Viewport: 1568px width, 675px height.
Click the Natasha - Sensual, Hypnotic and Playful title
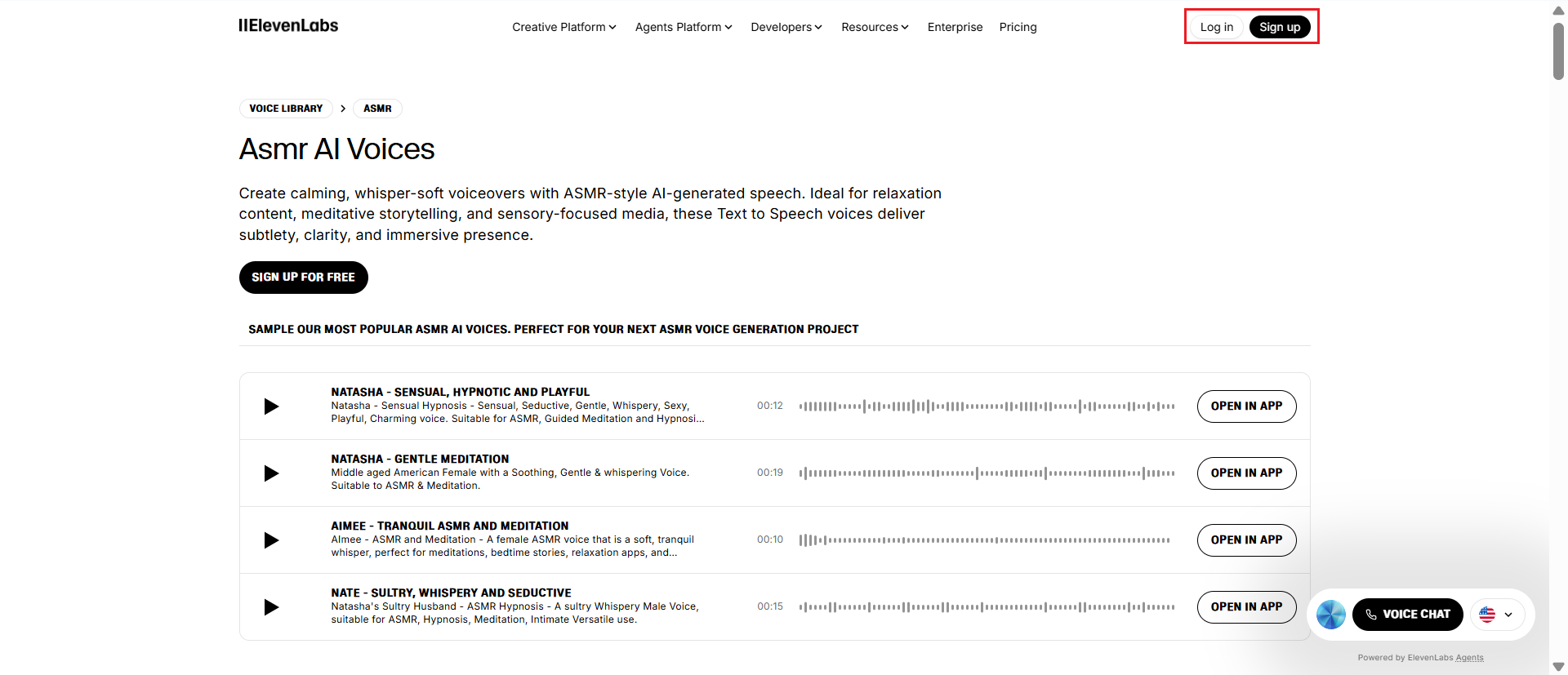pyautogui.click(x=461, y=393)
